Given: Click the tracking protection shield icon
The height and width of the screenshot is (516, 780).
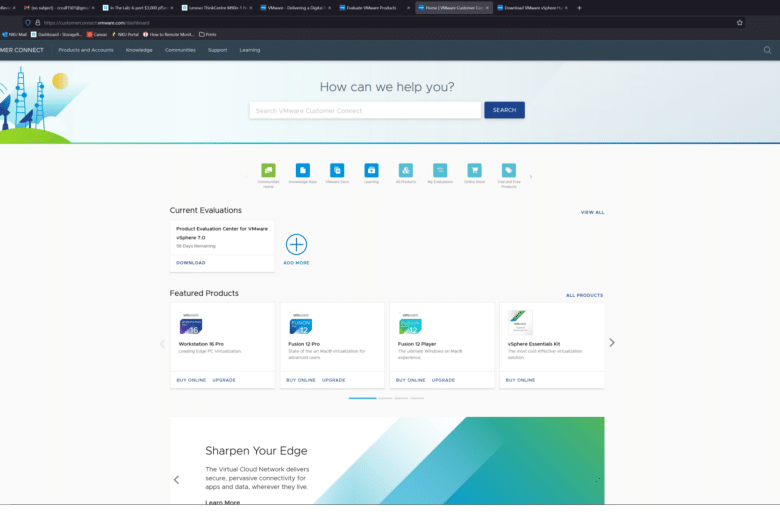Looking at the screenshot, I should point(28,22).
